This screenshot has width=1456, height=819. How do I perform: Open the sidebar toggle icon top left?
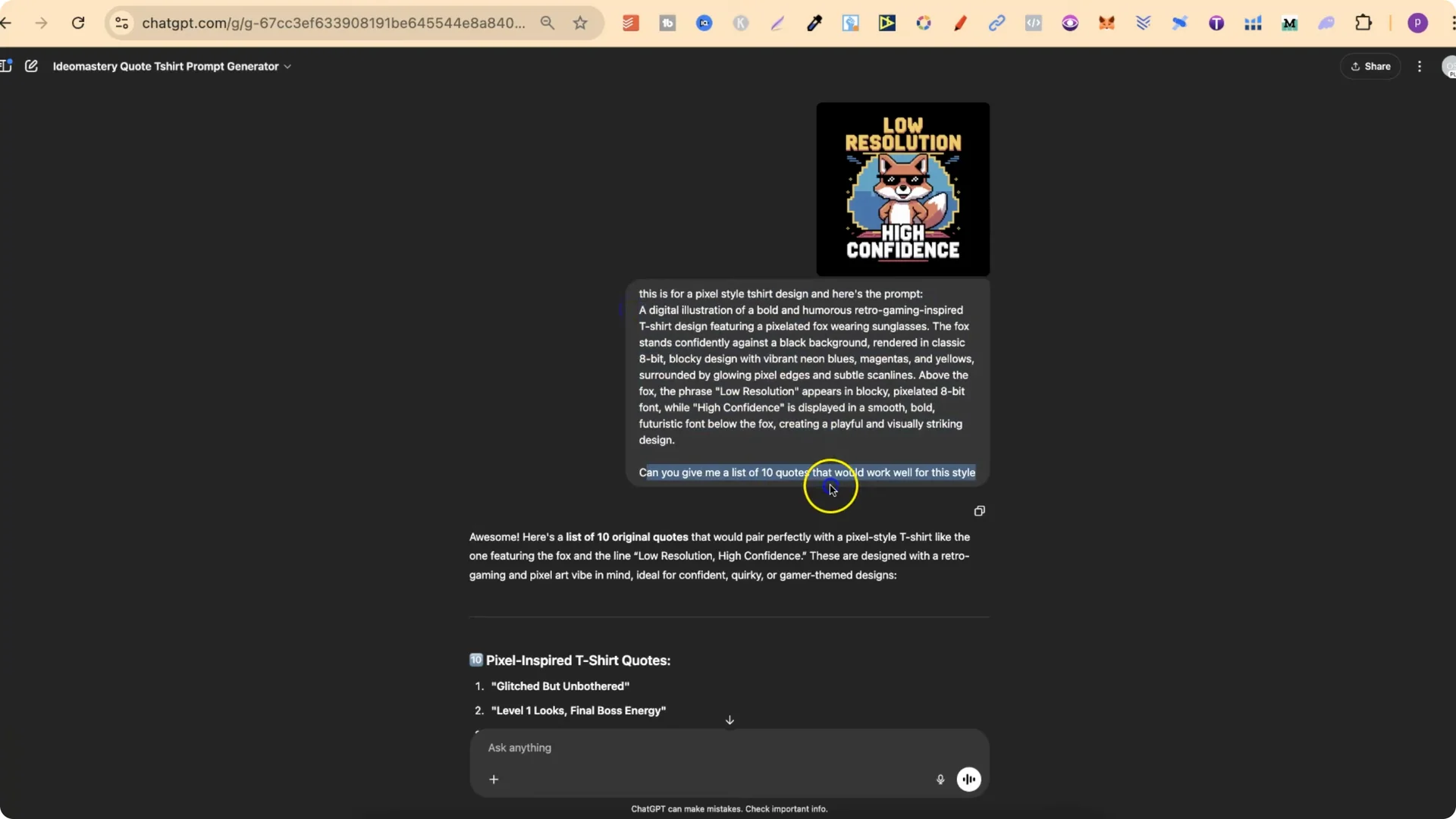pos(8,66)
